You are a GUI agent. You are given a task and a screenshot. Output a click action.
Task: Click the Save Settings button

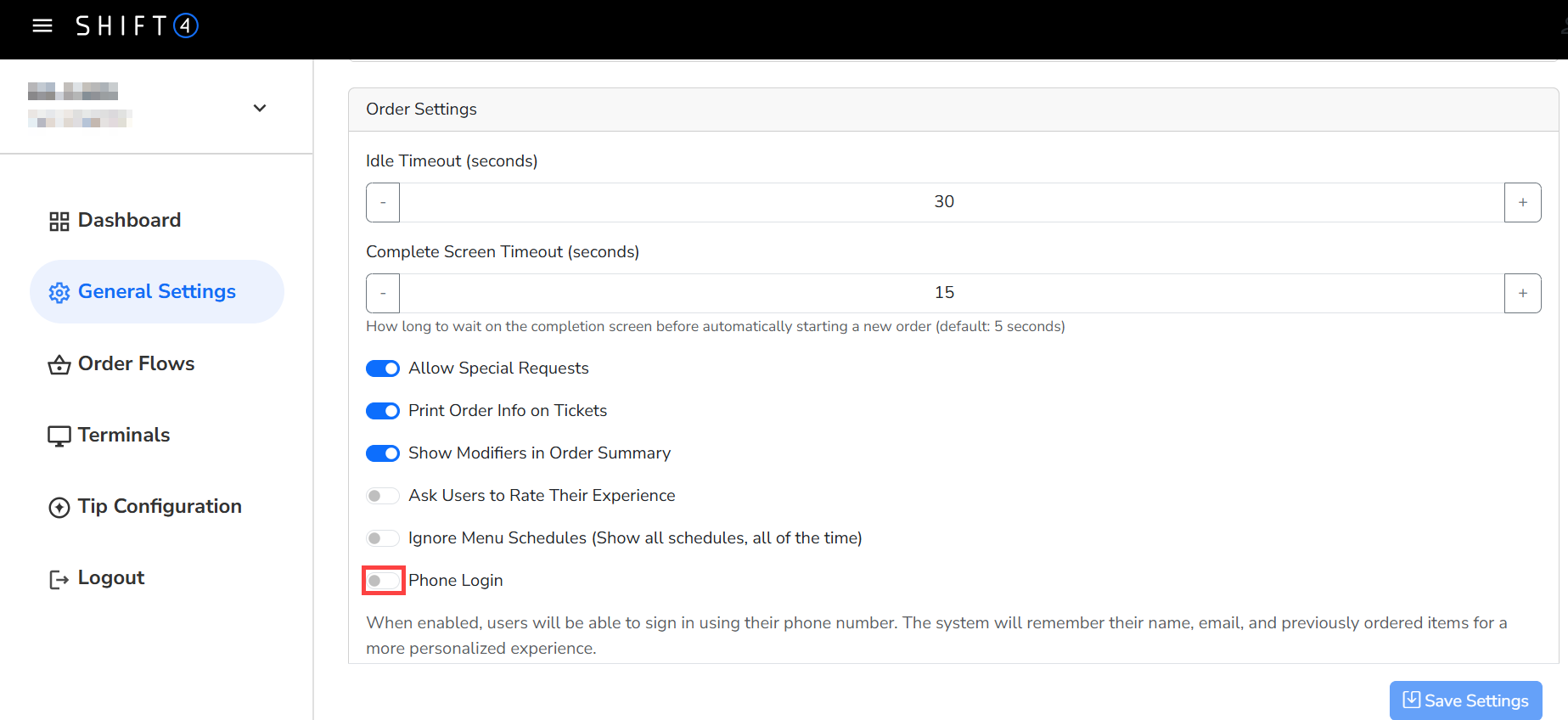coord(1465,700)
